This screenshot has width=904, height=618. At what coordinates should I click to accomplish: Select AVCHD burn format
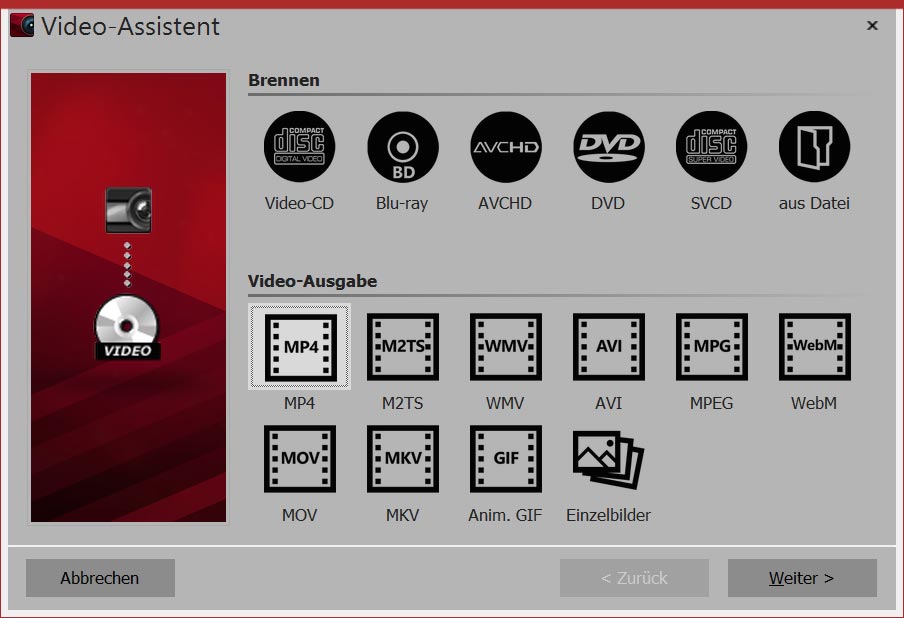click(505, 147)
